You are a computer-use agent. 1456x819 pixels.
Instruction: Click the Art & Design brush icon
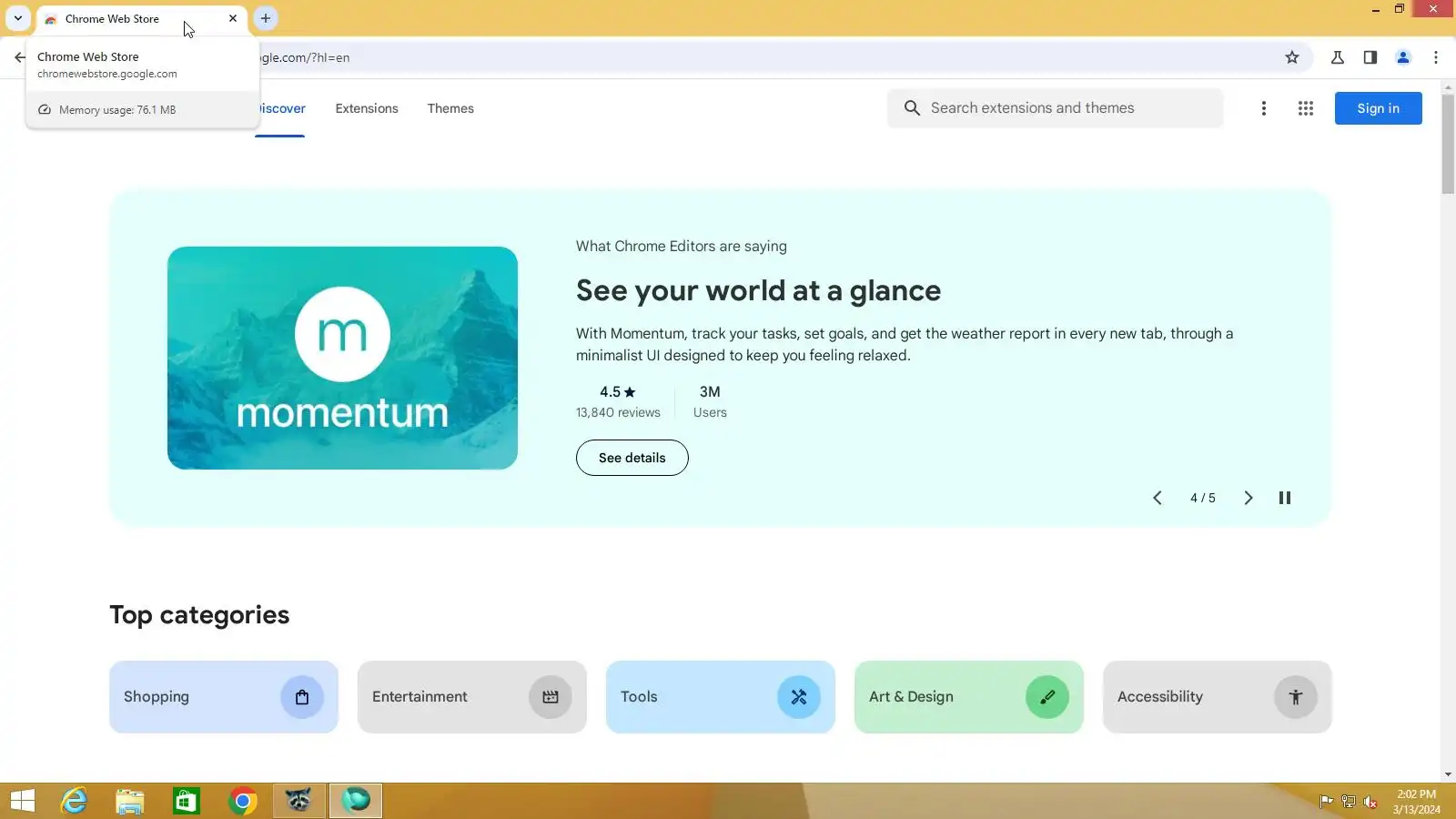point(1047,697)
